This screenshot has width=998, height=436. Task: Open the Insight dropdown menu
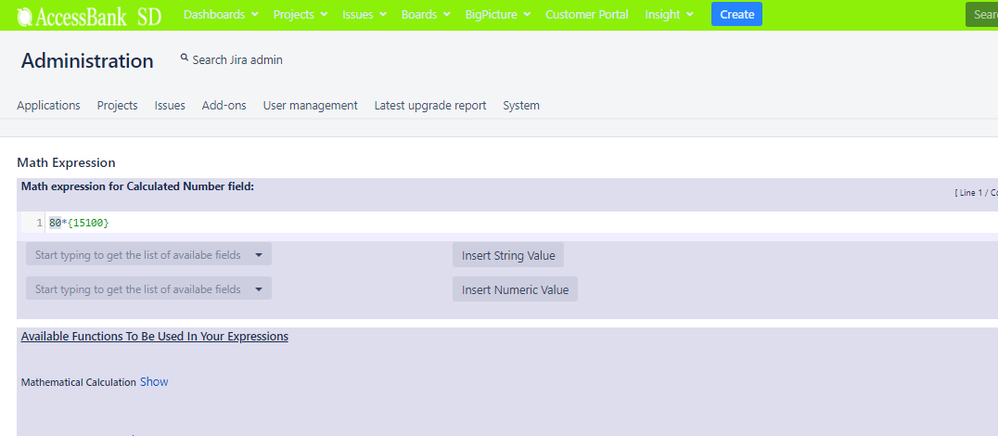click(669, 14)
